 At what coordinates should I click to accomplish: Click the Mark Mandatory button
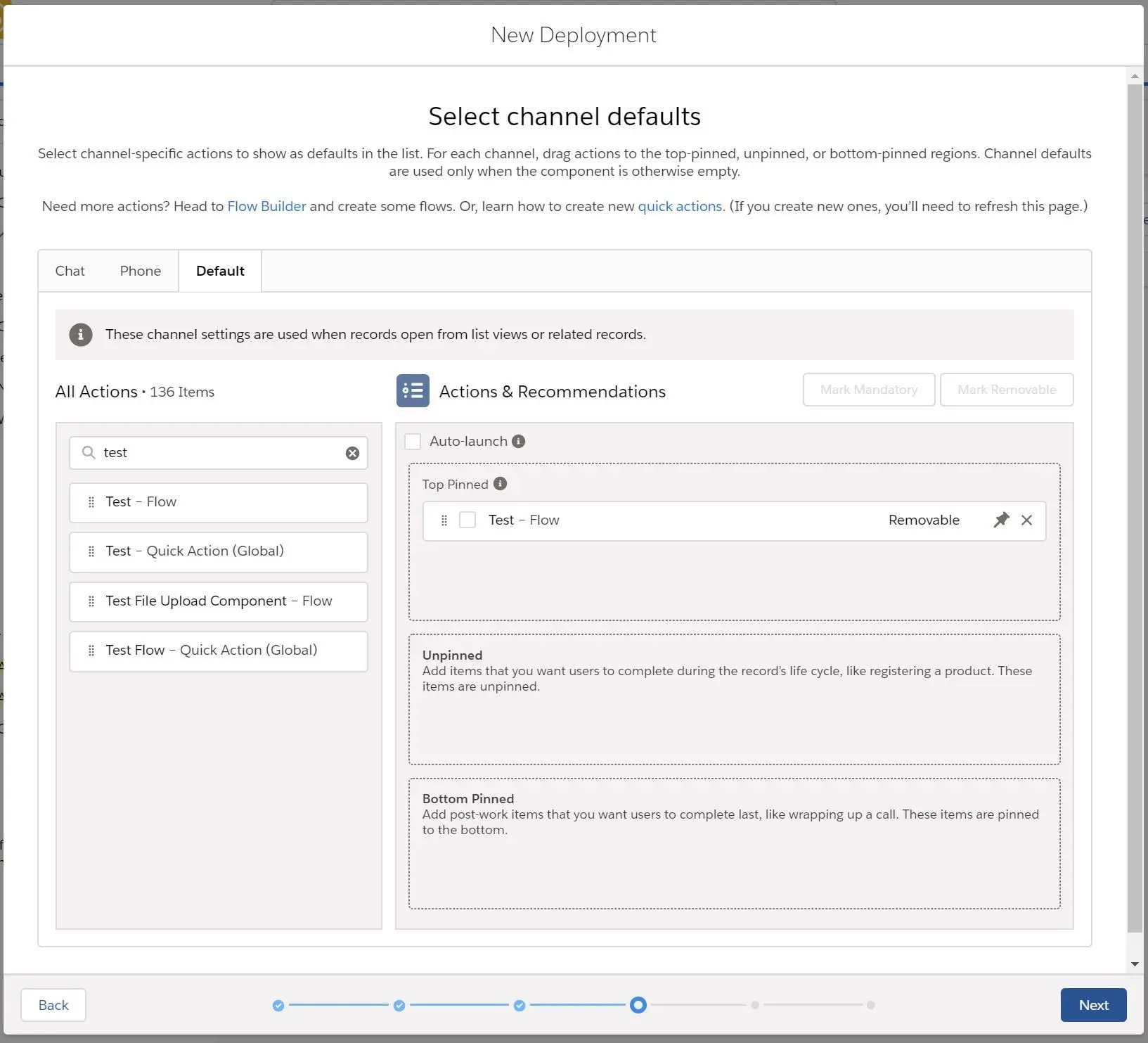coord(869,390)
